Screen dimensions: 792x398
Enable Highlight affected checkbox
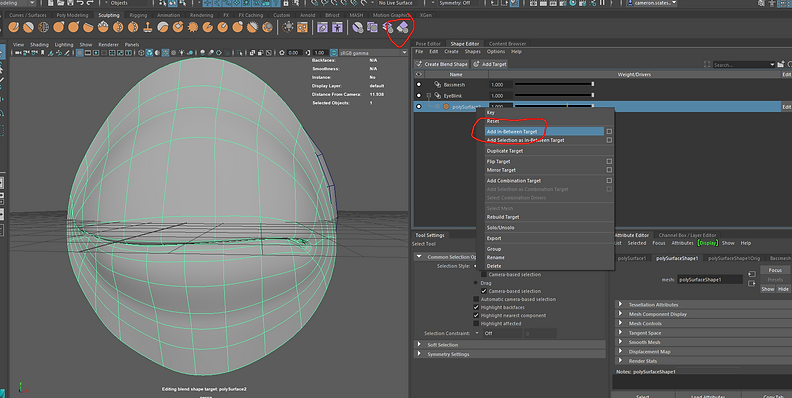(x=476, y=324)
